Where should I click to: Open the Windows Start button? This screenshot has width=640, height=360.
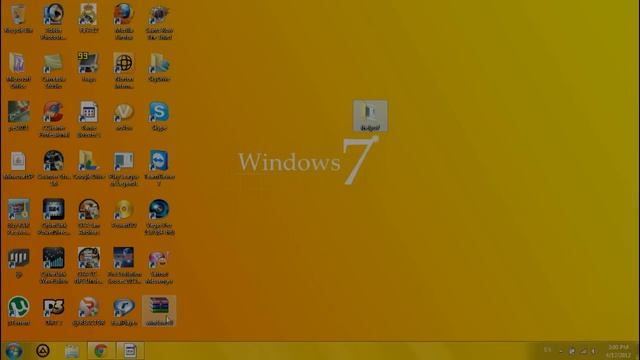pyautogui.click(x=14, y=351)
